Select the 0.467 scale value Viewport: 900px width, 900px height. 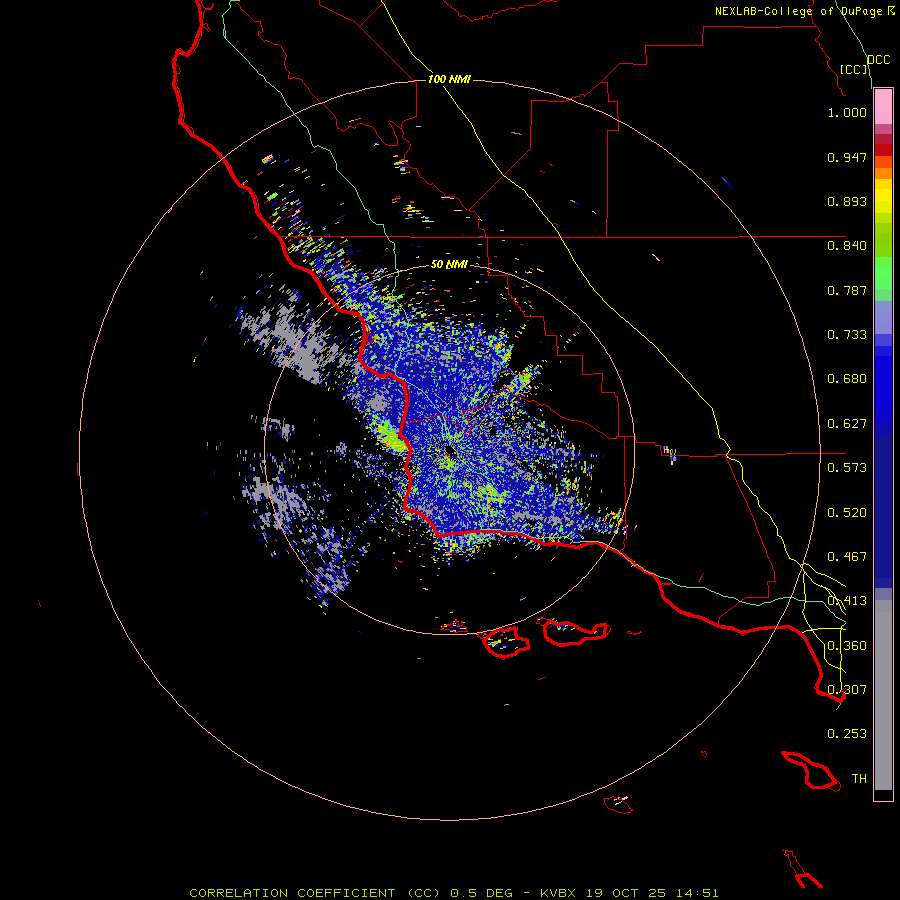(847, 557)
